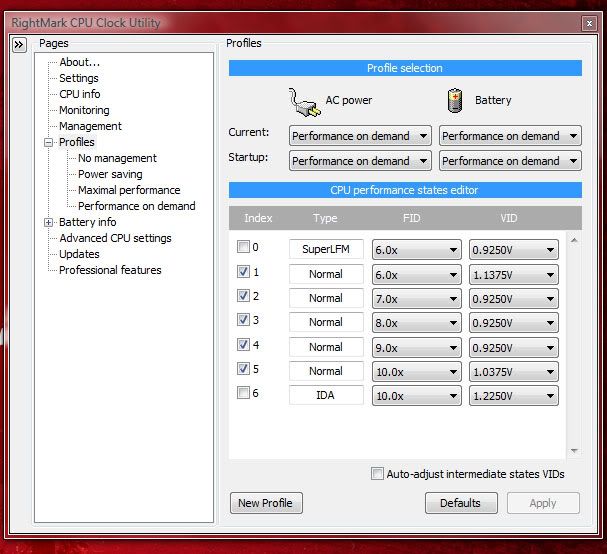Select the Management page
The height and width of the screenshot is (554, 607).
coord(90,126)
